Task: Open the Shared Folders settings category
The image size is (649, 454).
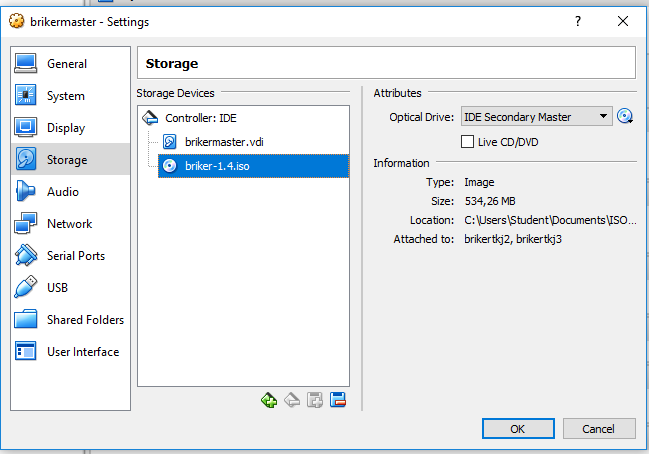Action: click(85, 320)
